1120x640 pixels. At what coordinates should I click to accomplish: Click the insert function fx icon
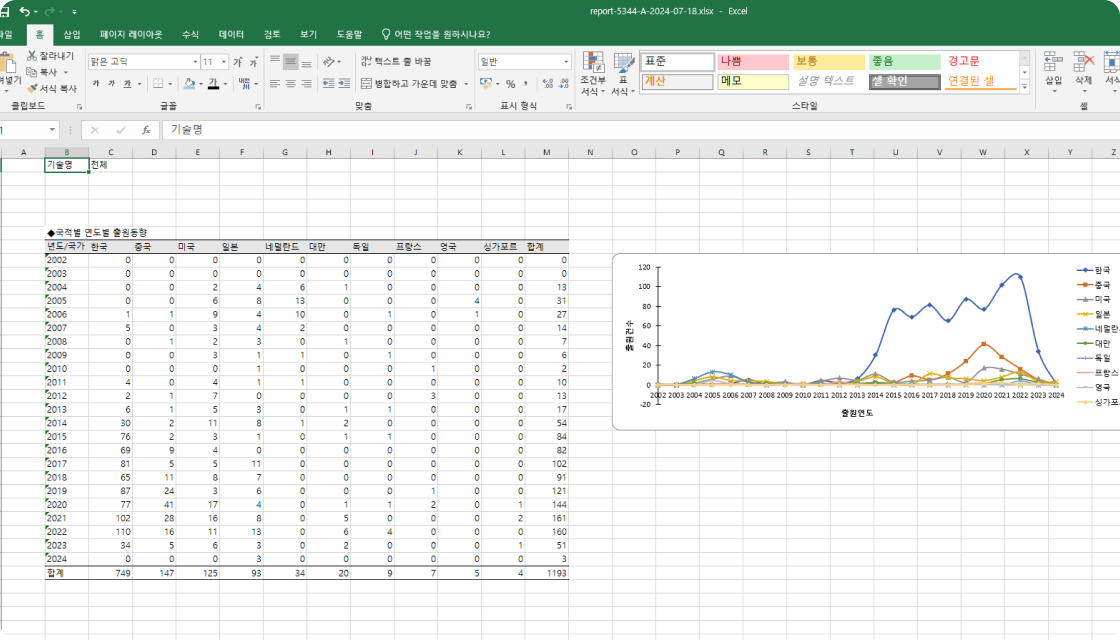pyautogui.click(x=146, y=130)
